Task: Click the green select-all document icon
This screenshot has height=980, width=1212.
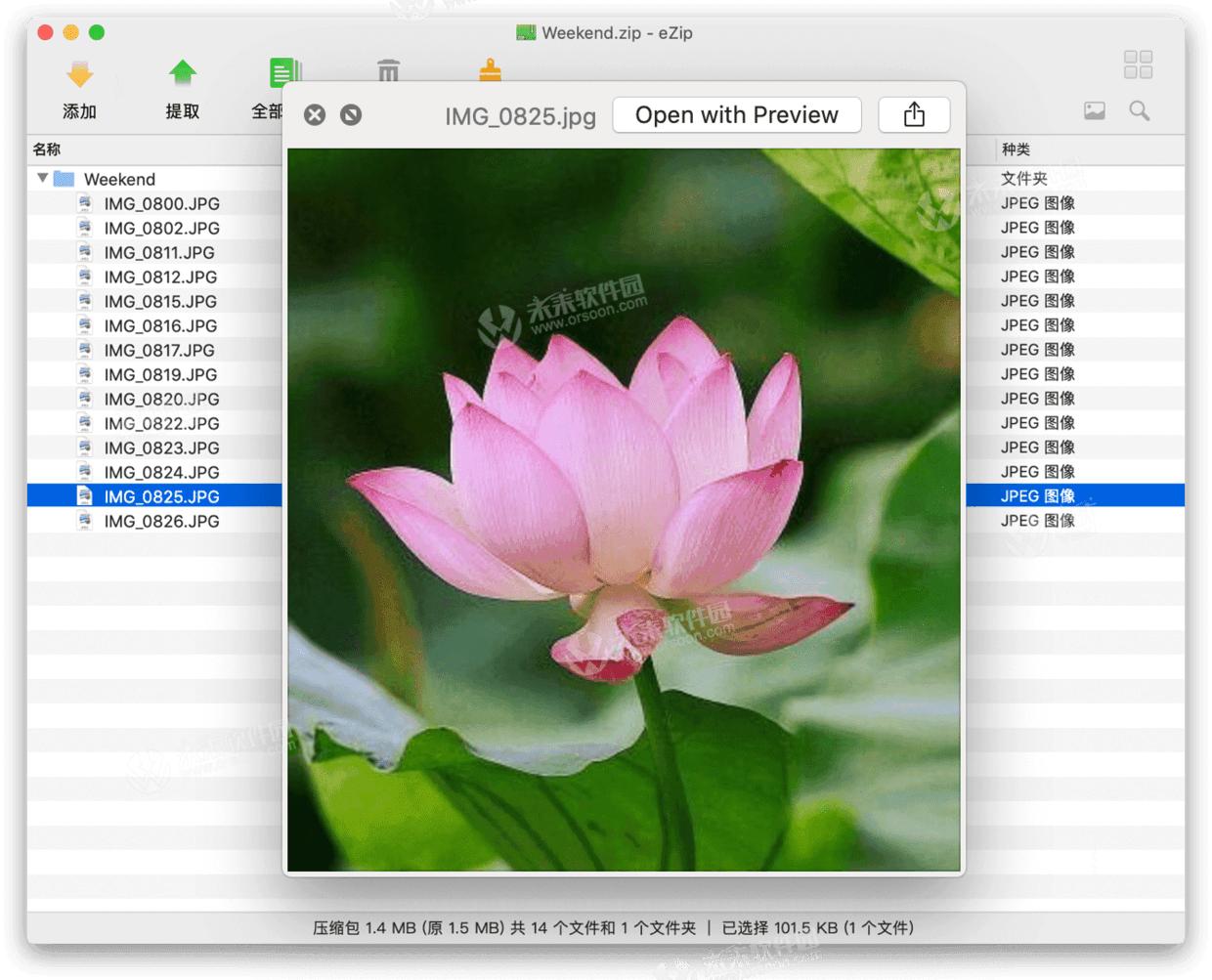Action: point(281,73)
